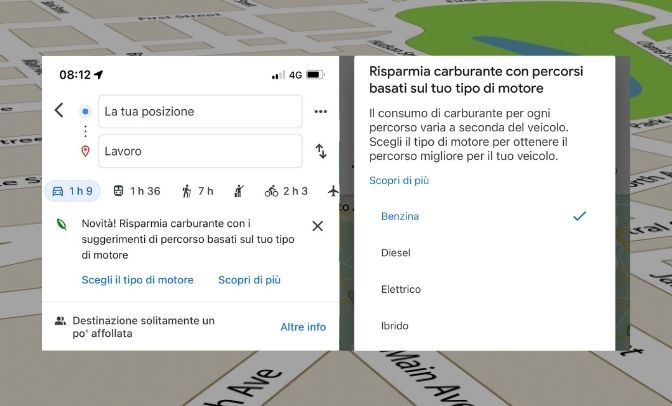
Task: Tap the 'Risparmia carburante con percorsi' heading
Action: (x=476, y=80)
